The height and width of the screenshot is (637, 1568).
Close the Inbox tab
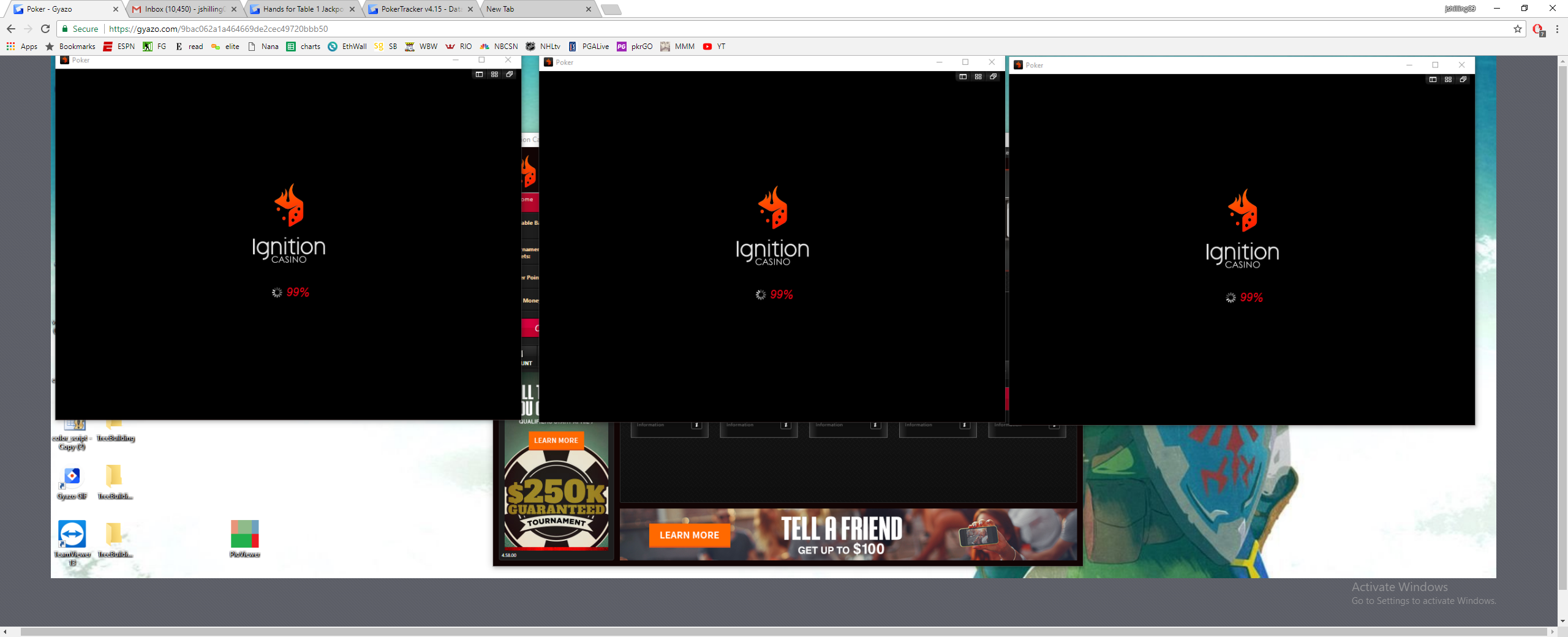234,9
